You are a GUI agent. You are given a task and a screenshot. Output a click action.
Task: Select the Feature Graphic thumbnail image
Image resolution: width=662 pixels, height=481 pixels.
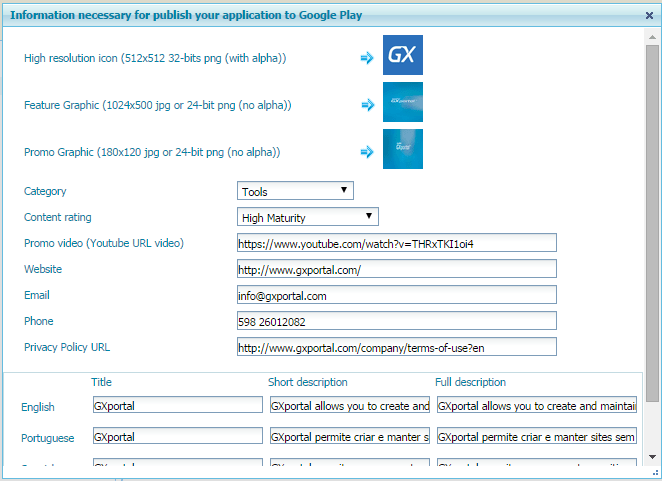pyautogui.click(x=403, y=102)
